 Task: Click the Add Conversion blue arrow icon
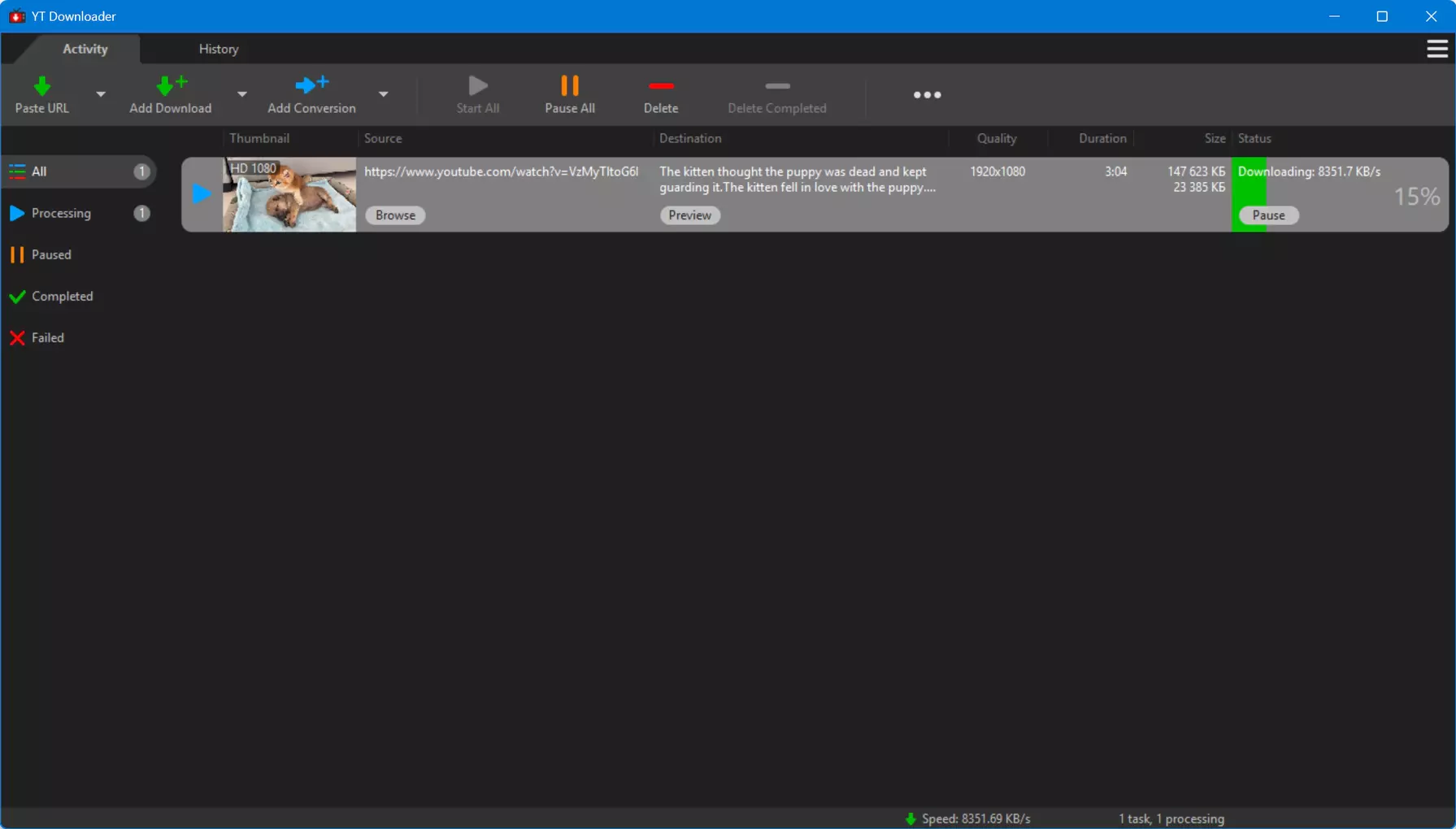tap(311, 85)
